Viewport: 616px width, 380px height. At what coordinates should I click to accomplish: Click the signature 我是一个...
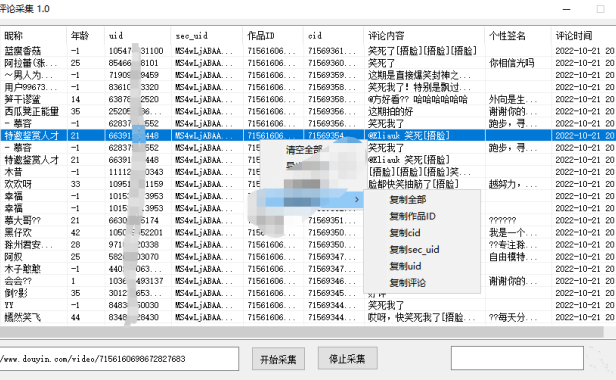point(513,233)
